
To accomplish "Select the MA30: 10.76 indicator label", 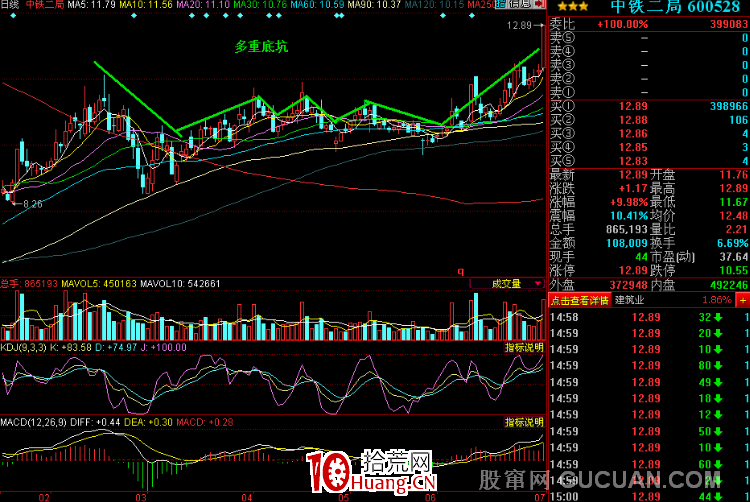I will [260, 5].
